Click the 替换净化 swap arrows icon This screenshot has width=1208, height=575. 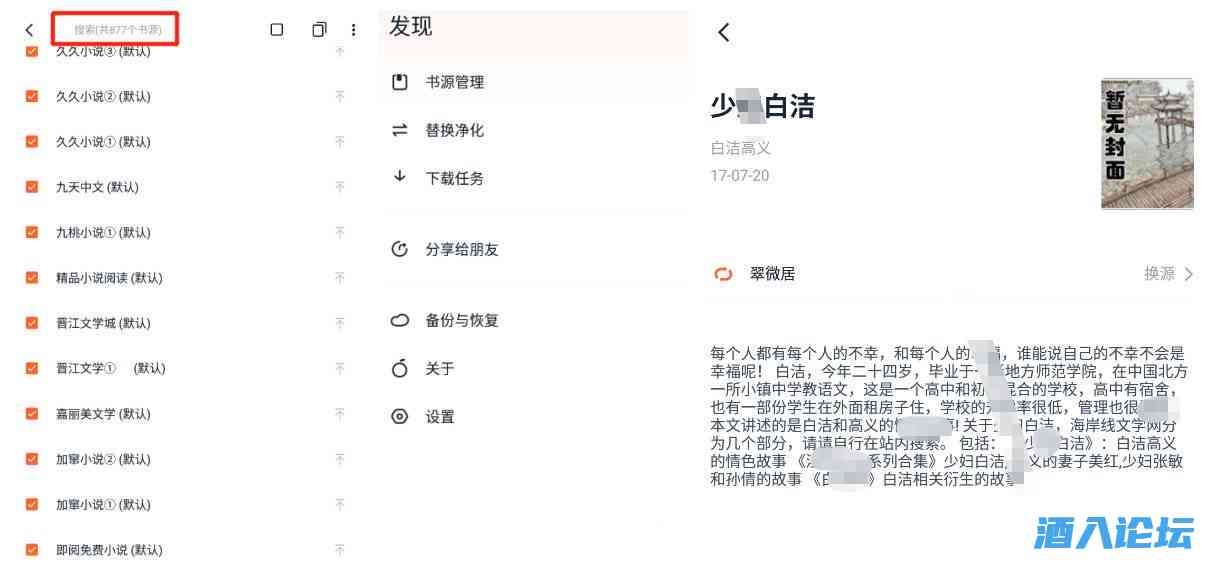click(x=400, y=130)
